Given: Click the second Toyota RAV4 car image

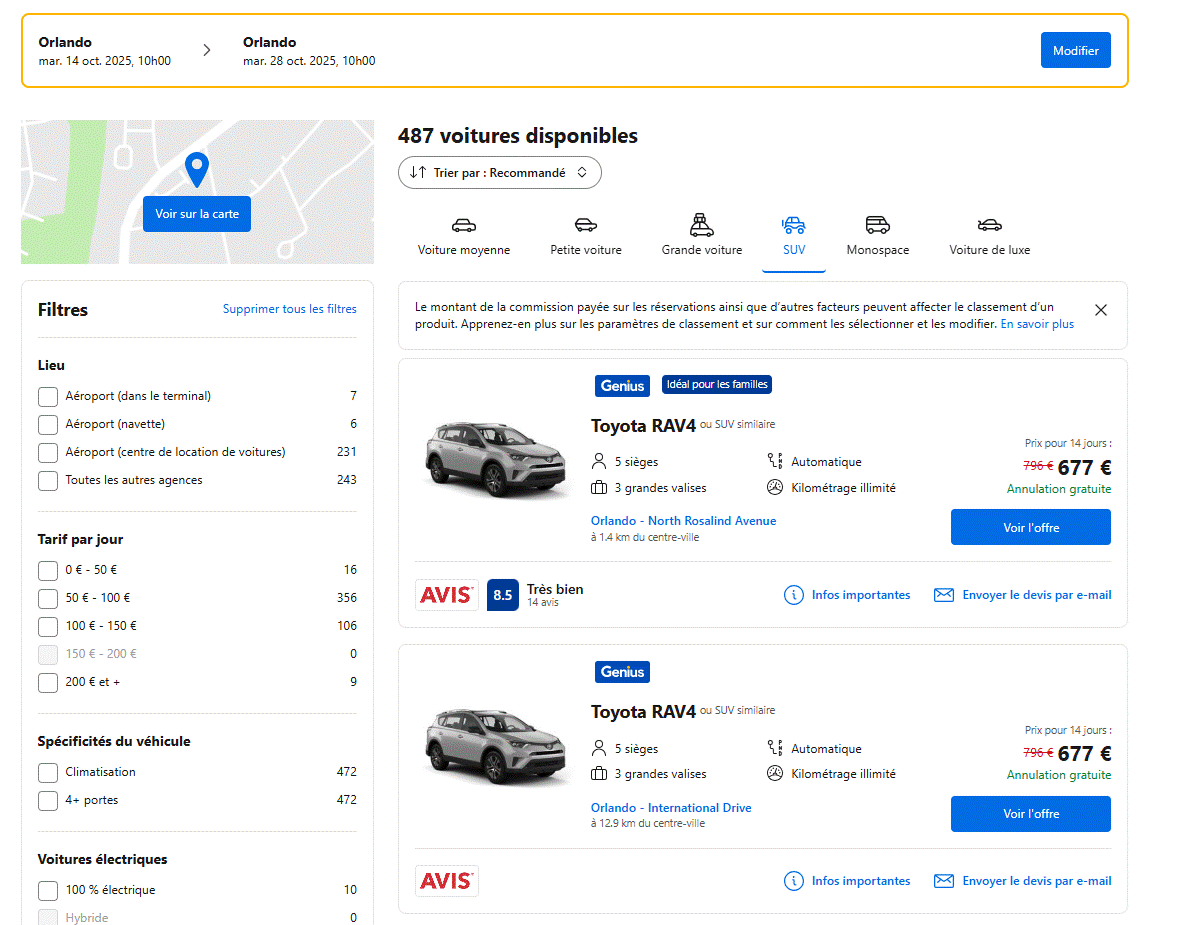Looking at the screenshot, I should point(496,746).
